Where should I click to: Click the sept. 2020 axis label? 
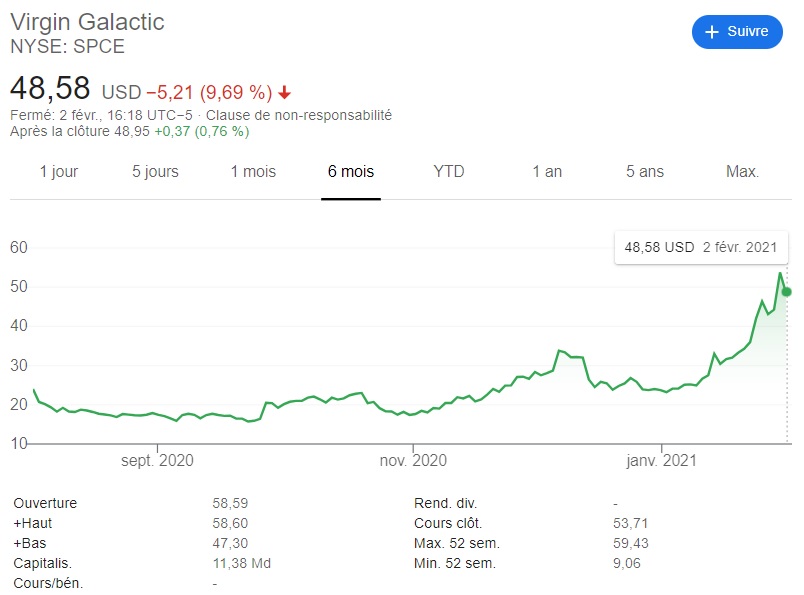157,460
